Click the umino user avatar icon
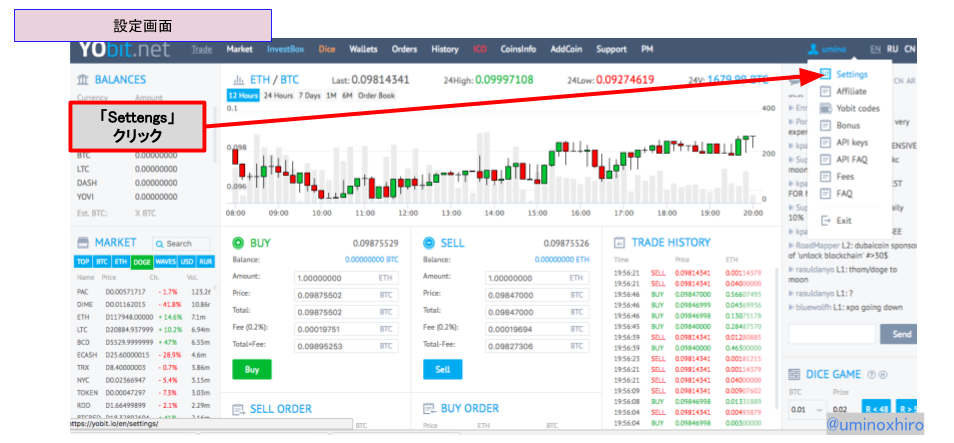The height and width of the screenshot is (443, 954). pos(813,49)
